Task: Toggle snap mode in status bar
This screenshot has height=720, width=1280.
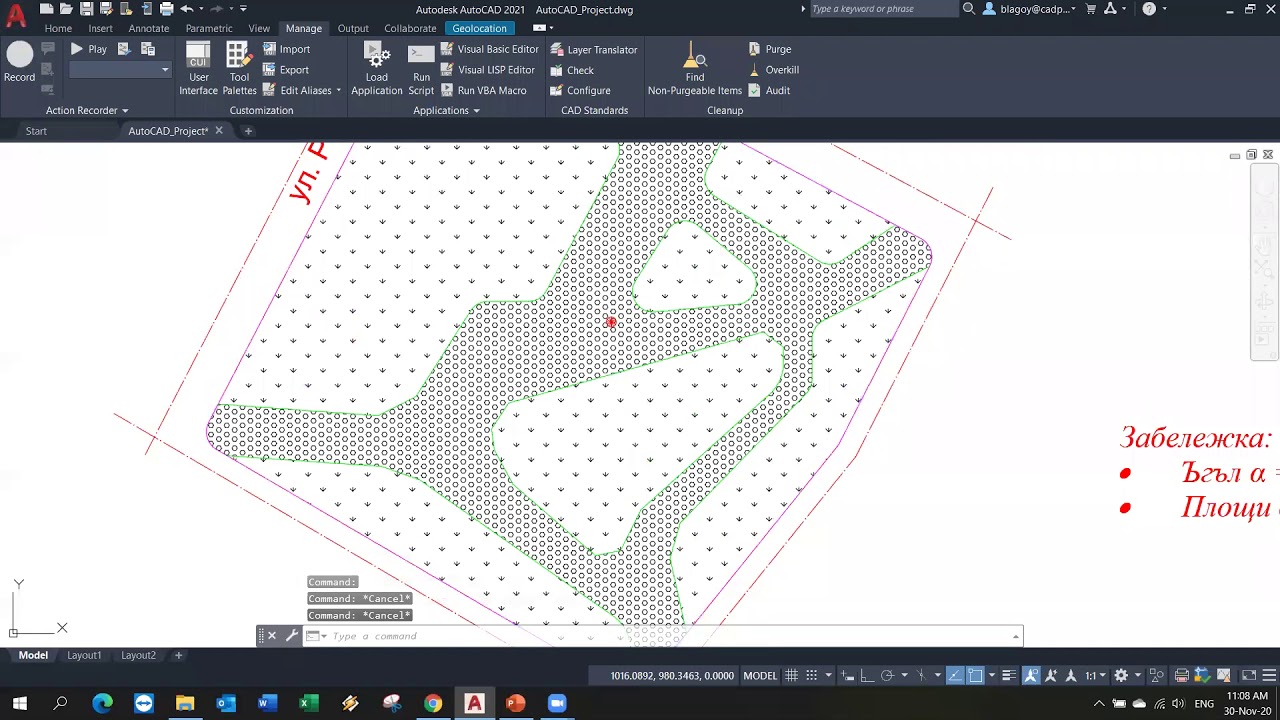Action: coord(813,676)
